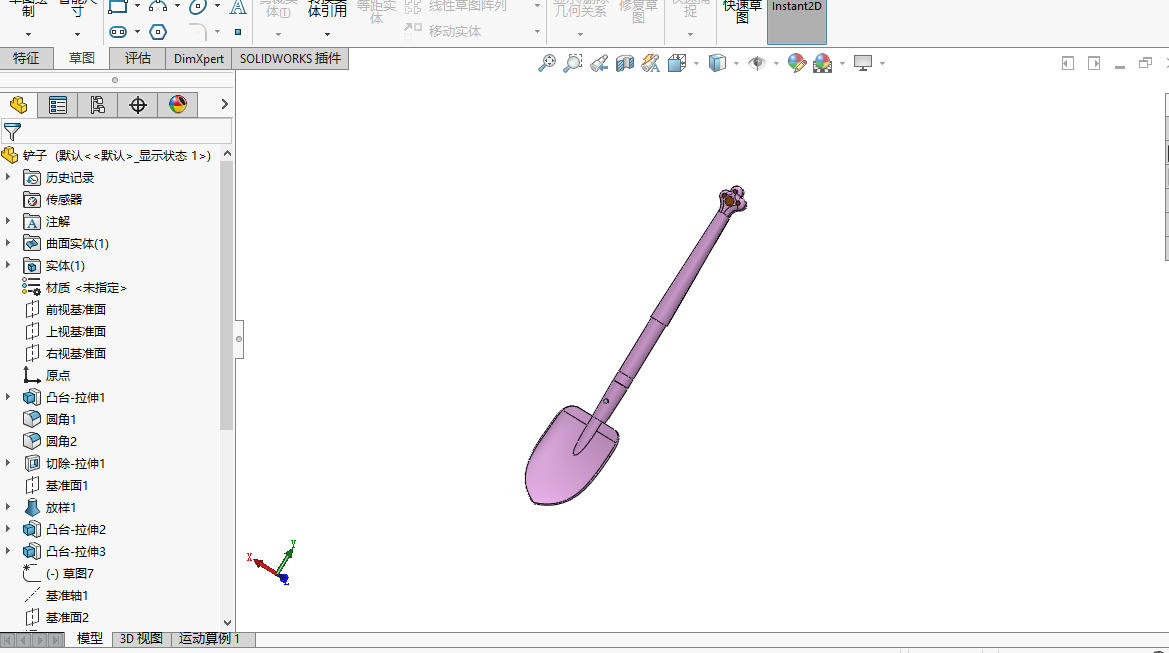
Task: Click the panel collapse handle beside the tree
Action: pos(239,339)
